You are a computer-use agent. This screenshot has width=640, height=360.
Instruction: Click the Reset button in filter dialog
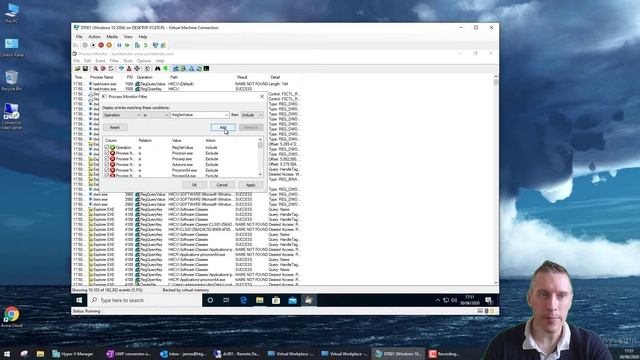tap(115, 127)
